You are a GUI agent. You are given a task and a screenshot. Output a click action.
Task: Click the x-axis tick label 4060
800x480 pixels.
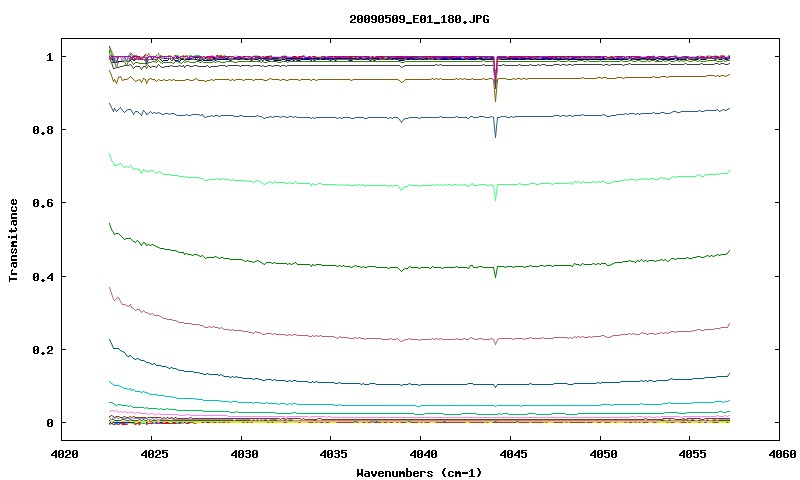pyautogui.click(x=782, y=454)
